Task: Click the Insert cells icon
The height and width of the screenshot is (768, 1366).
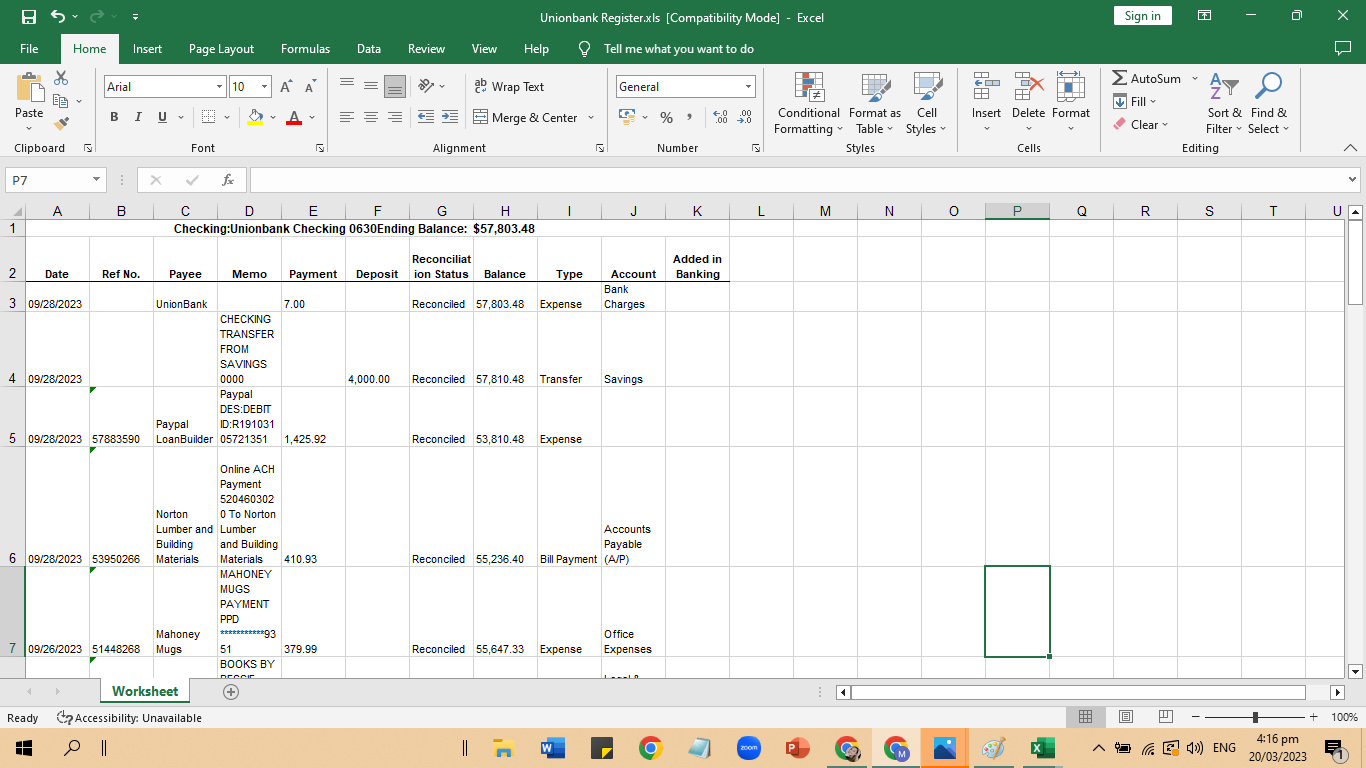Action: pyautogui.click(x=986, y=87)
